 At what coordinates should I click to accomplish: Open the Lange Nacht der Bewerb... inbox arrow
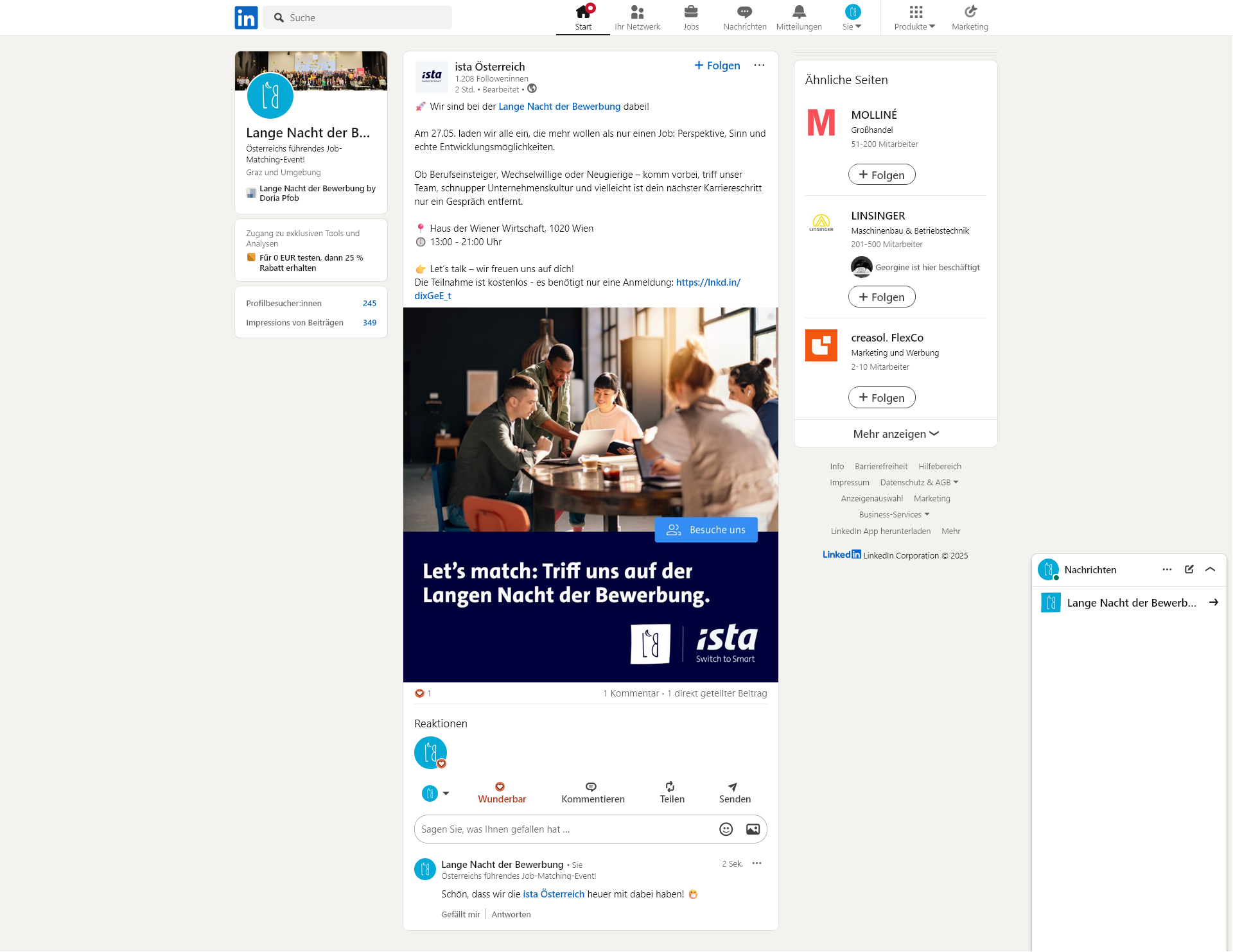click(x=1213, y=603)
